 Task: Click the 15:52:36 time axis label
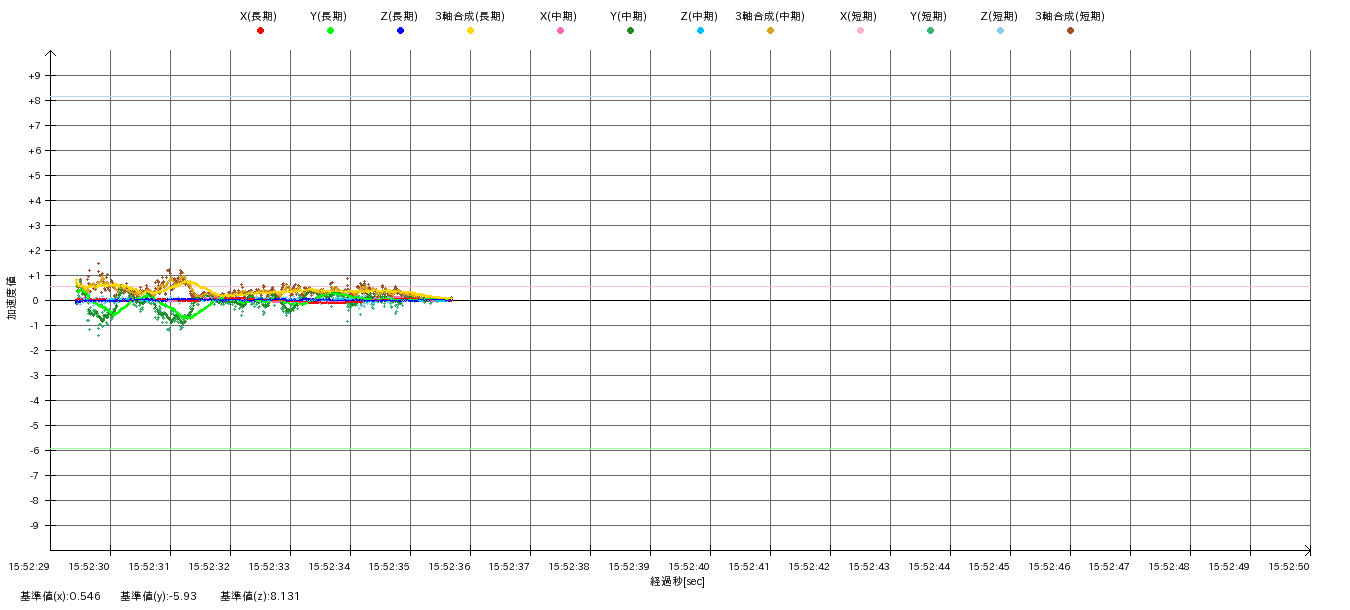point(449,566)
